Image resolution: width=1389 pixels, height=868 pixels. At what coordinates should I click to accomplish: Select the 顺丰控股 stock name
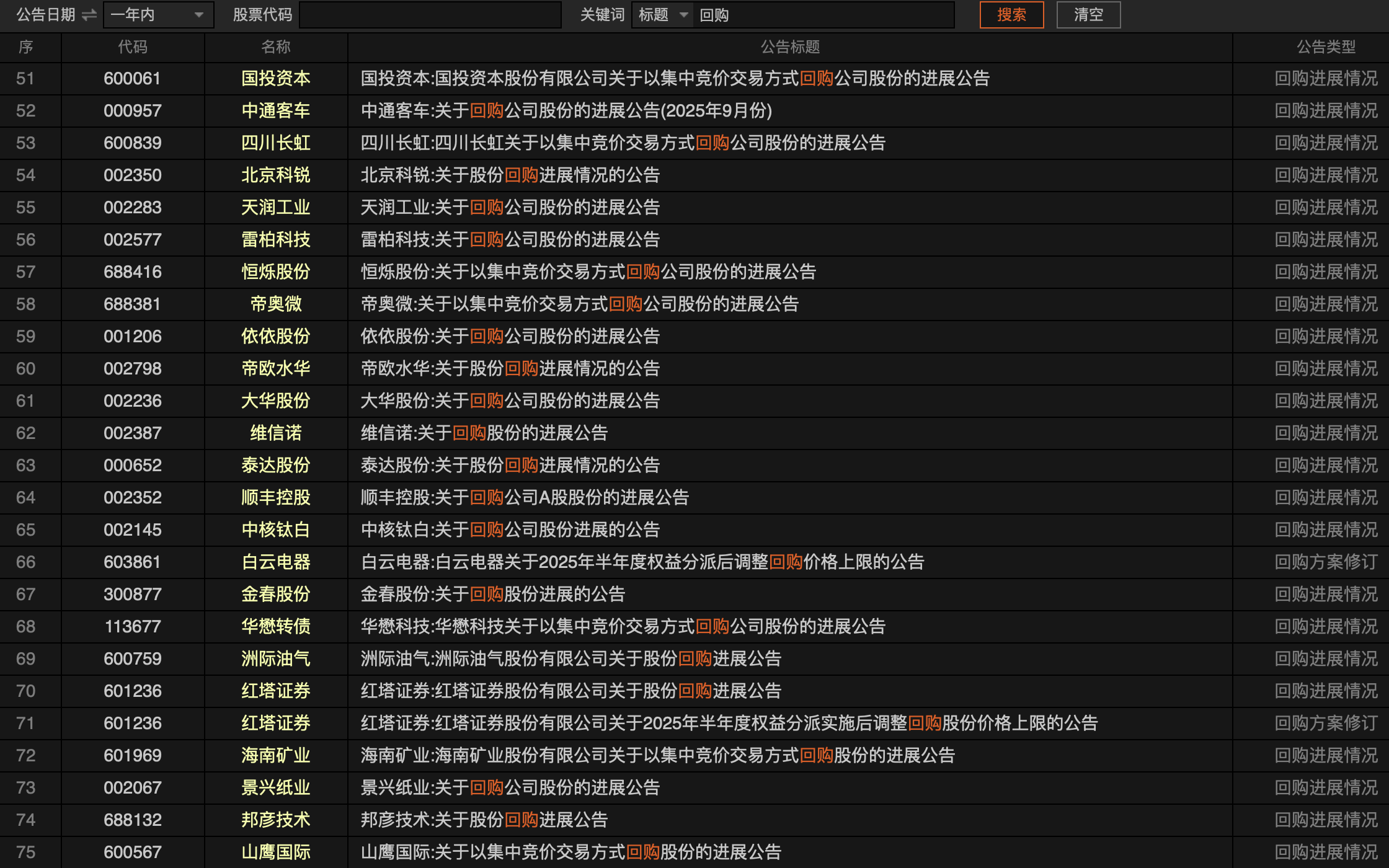[275, 498]
